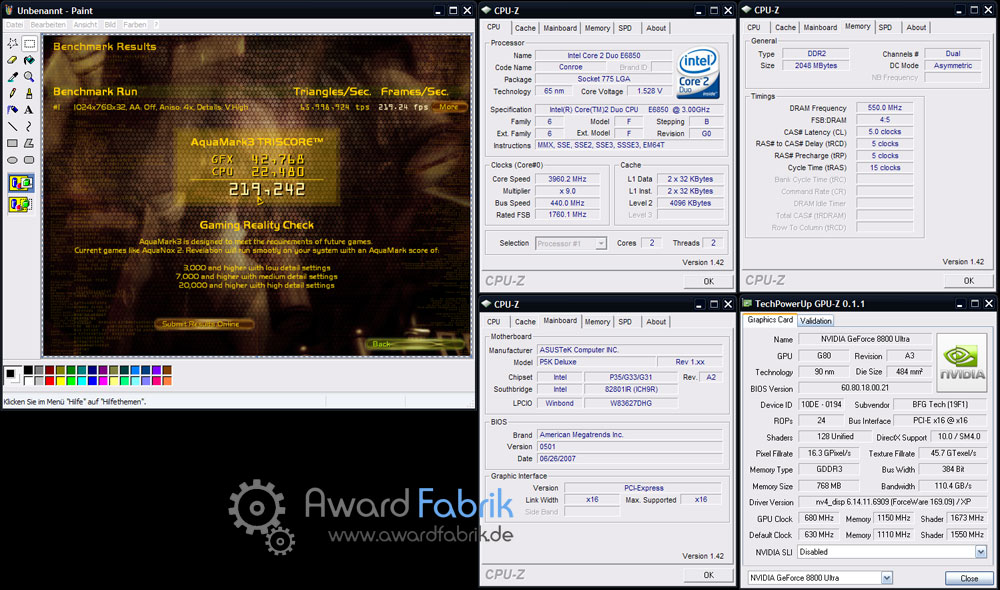1000x590 pixels.
Task: Open About tab in top-left CPU-Z window
Action: 656,28
